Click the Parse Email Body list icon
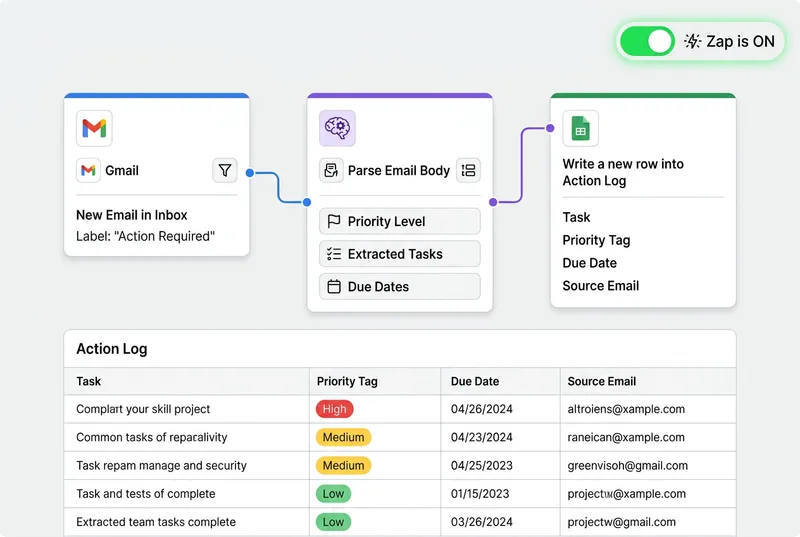This screenshot has height=537, width=800. point(468,171)
